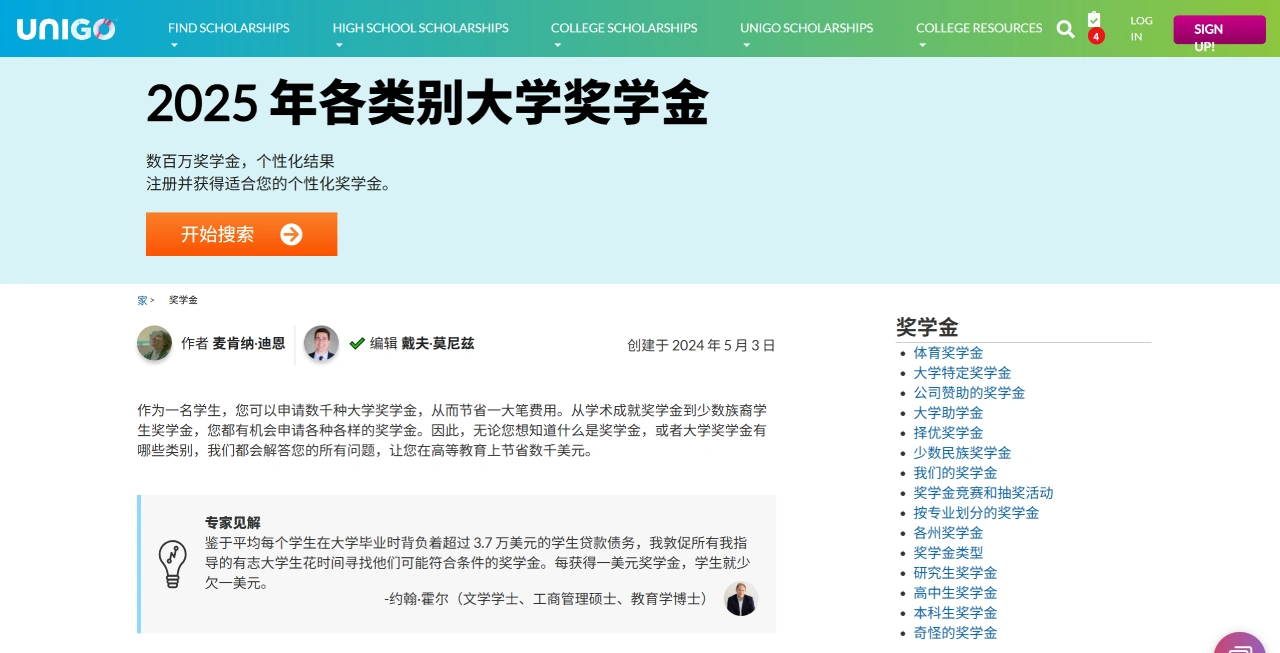Click the LOG IN link
The height and width of the screenshot is (653, 1280).
click(1141, 28)
